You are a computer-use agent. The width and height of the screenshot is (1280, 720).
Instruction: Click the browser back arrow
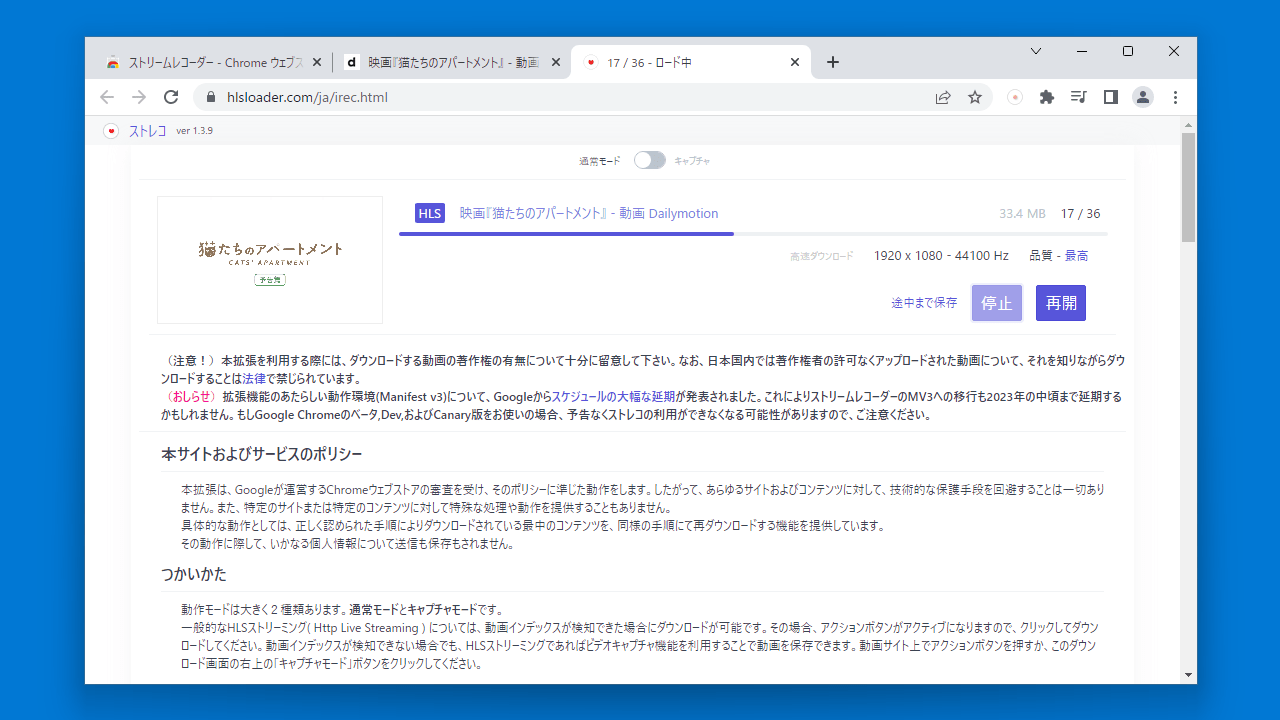[107, 97]
